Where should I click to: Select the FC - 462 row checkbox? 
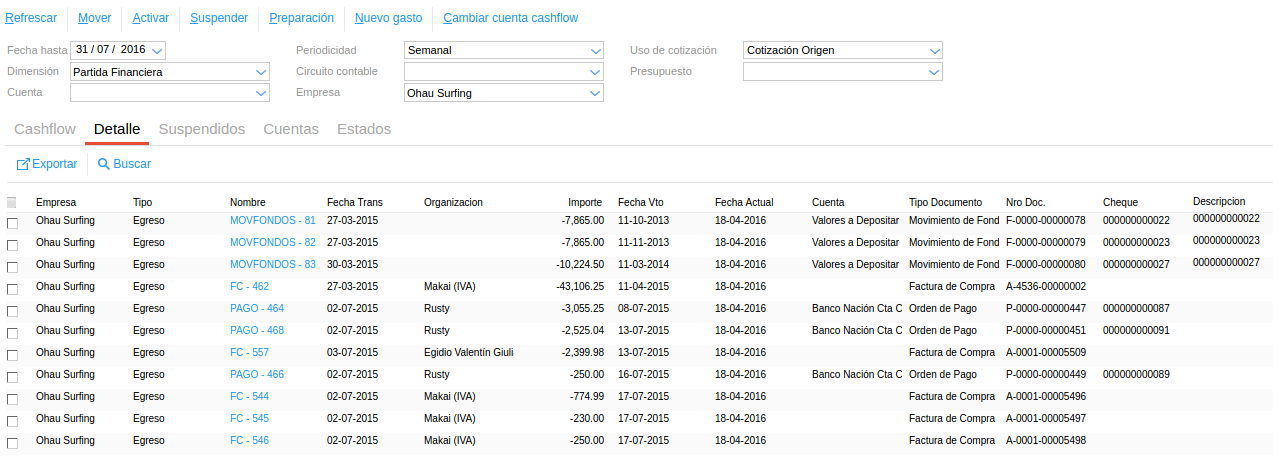point(12,289)
